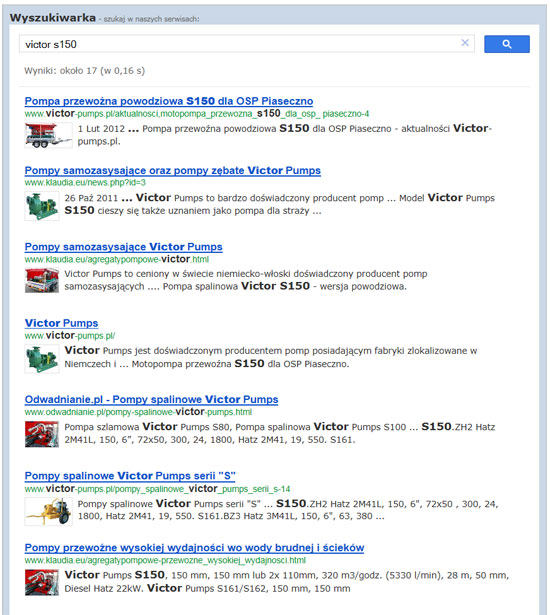
Task: Click green pump thumbnail beside 26 Paź 2011
Action: [42, 206]
